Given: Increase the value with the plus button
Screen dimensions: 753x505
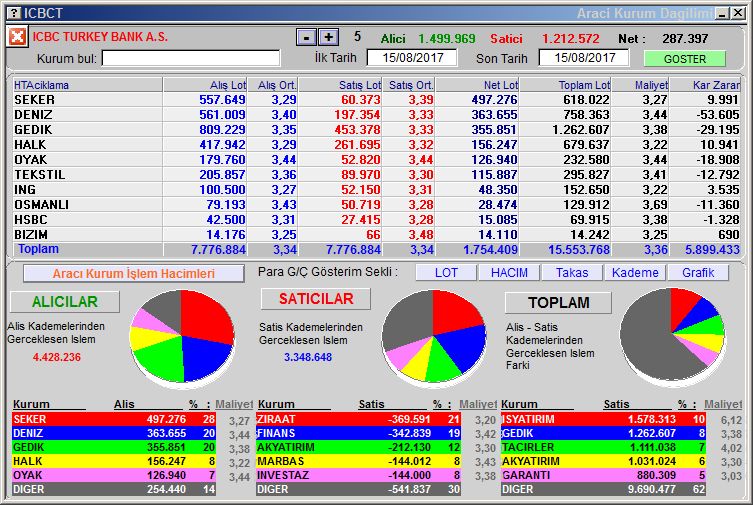Looking at the screenshot, I should [328, 37].
